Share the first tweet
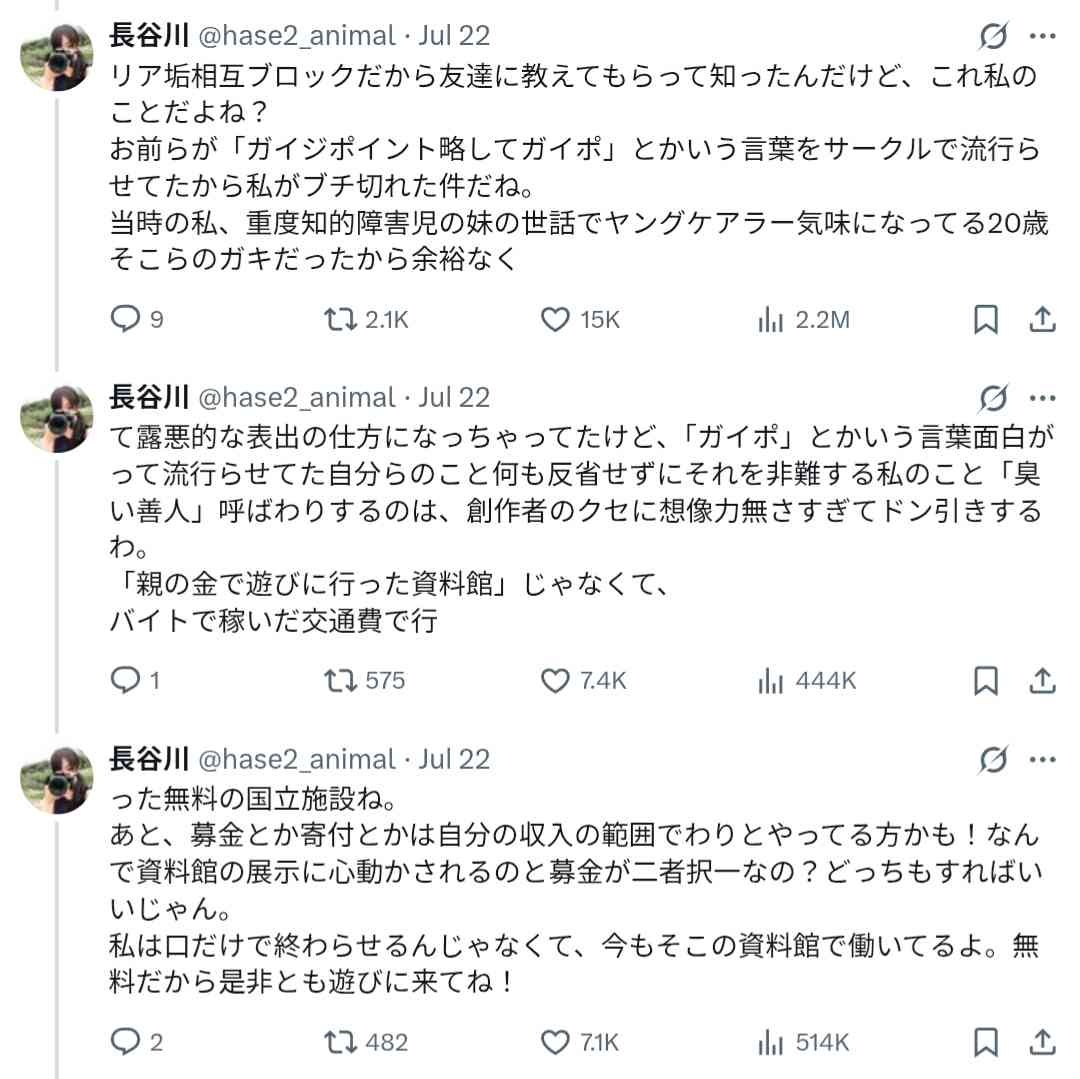This screenshot has height=1079, width=1080. [x=1042, y=319]
